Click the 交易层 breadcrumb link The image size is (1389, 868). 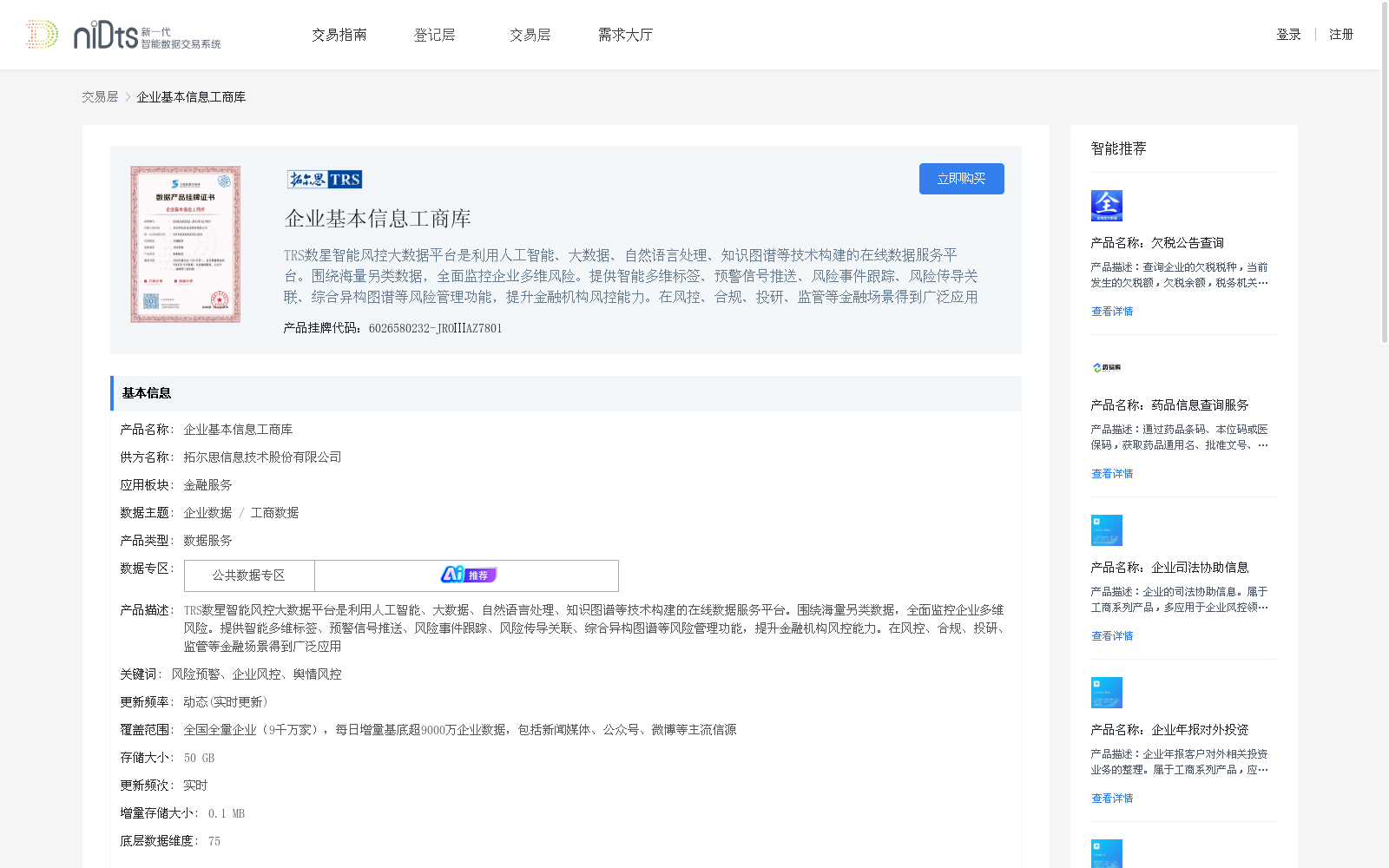[x=100, y=97]
